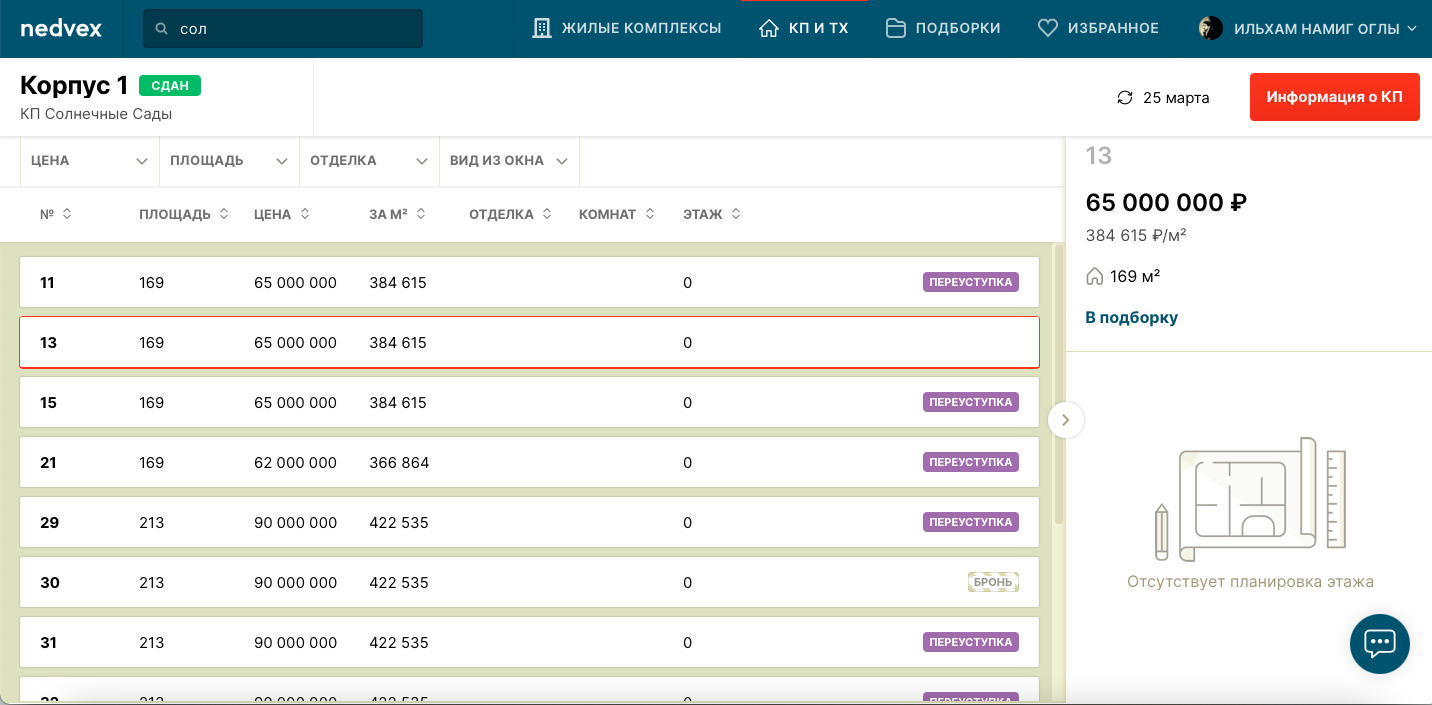Expand the Отделка filter dropdown
Screen dimensions: 1432x705
click(368, 161)
